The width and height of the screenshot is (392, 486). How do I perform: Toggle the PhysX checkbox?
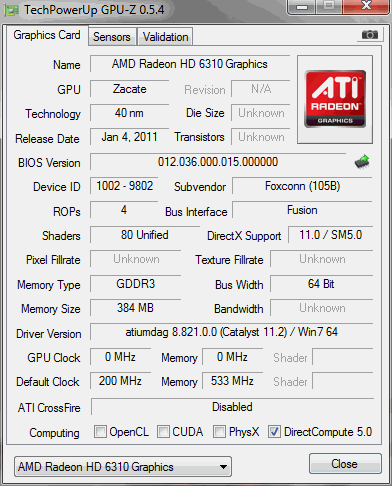219,431
